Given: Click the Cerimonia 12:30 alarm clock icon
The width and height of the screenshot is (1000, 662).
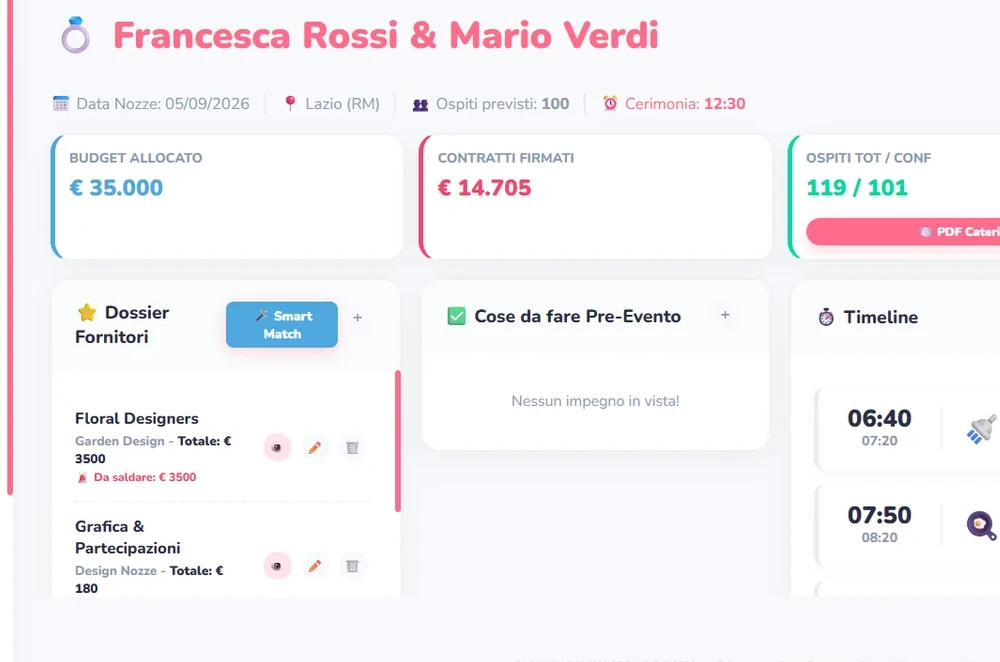Looking at the screenshot, I should (610, 103).
